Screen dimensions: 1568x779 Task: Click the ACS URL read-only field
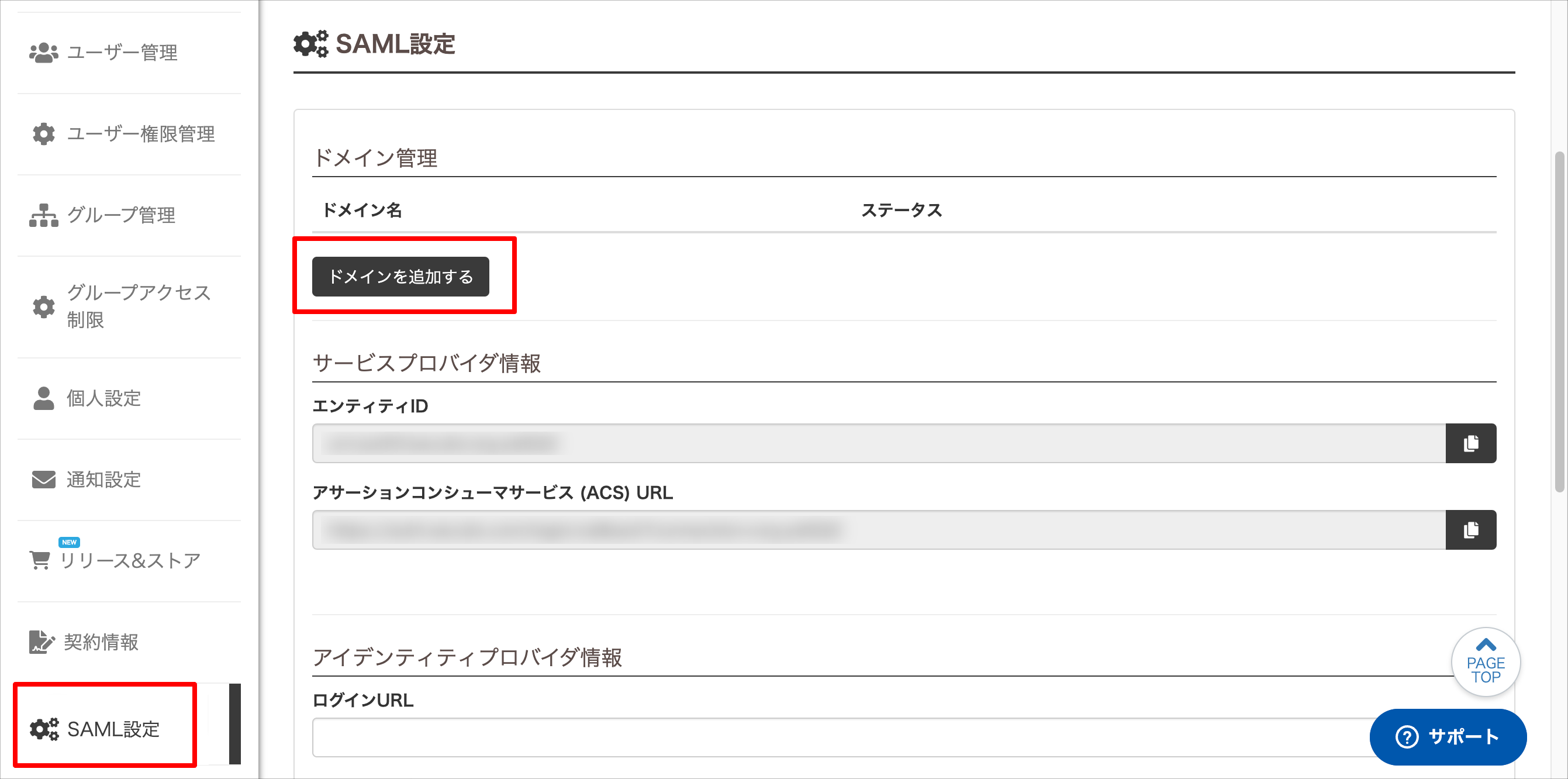[879, 530]
